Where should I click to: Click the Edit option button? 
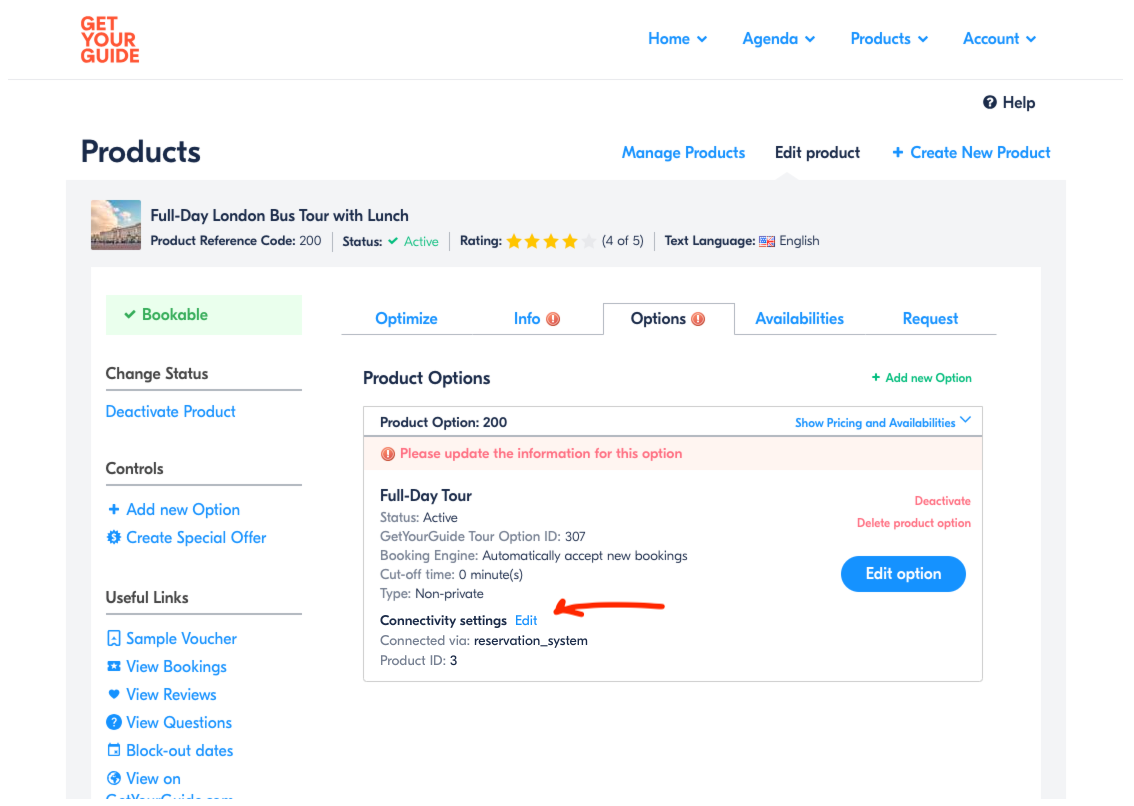point(903,574)
